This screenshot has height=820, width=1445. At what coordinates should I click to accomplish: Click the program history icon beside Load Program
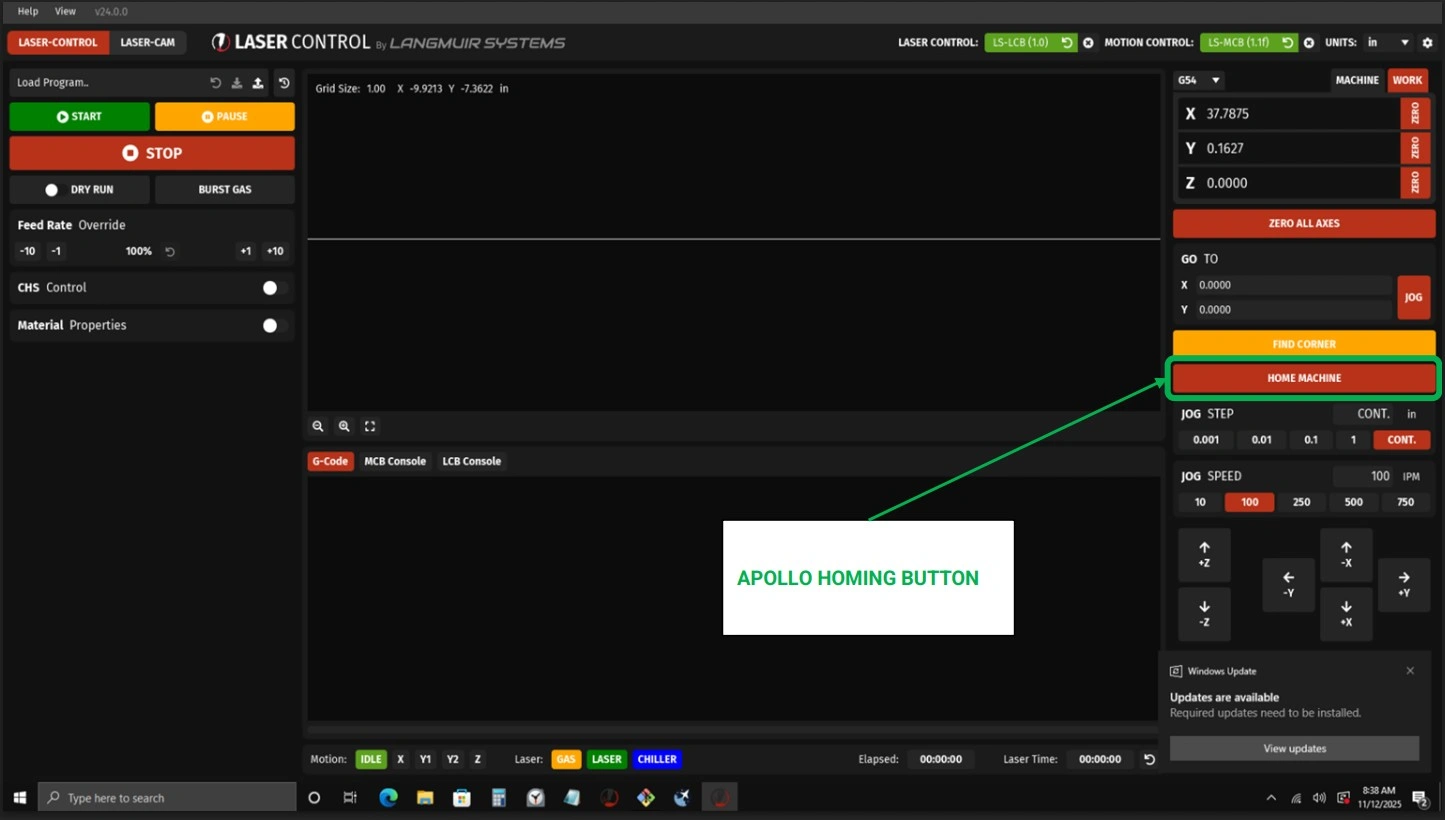pyautogui.click(x=284, y=83)
